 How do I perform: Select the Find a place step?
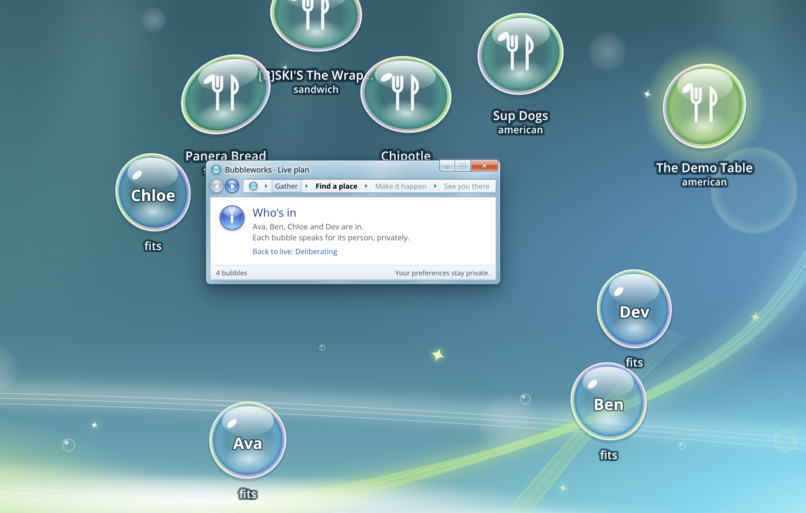(336, 186)
